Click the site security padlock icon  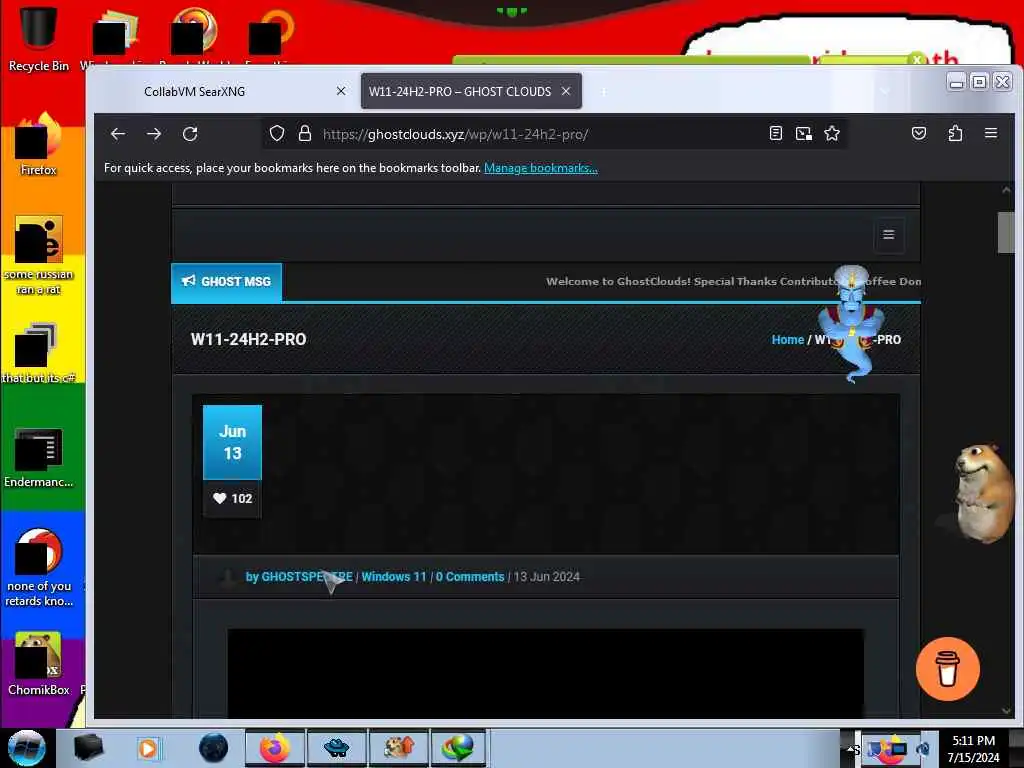click(x=304, y=134)
